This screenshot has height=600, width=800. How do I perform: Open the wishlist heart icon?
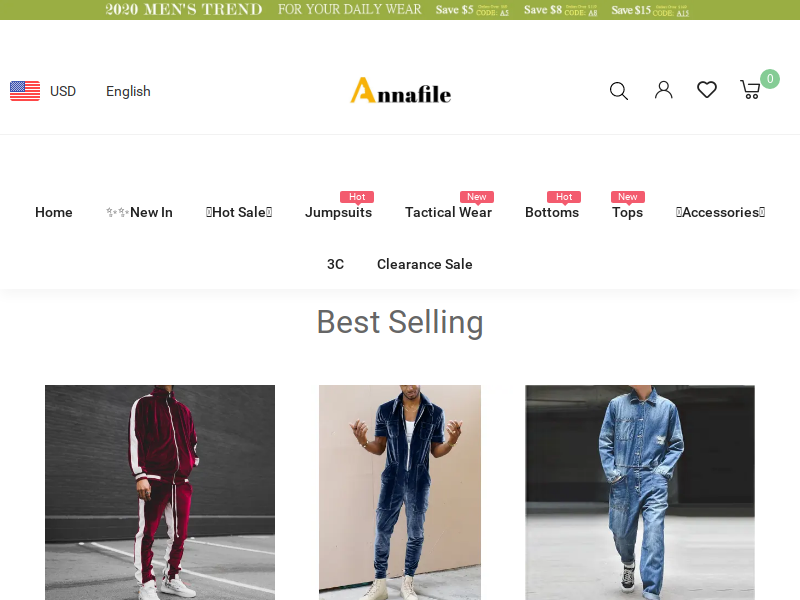[x=707, y=90]
